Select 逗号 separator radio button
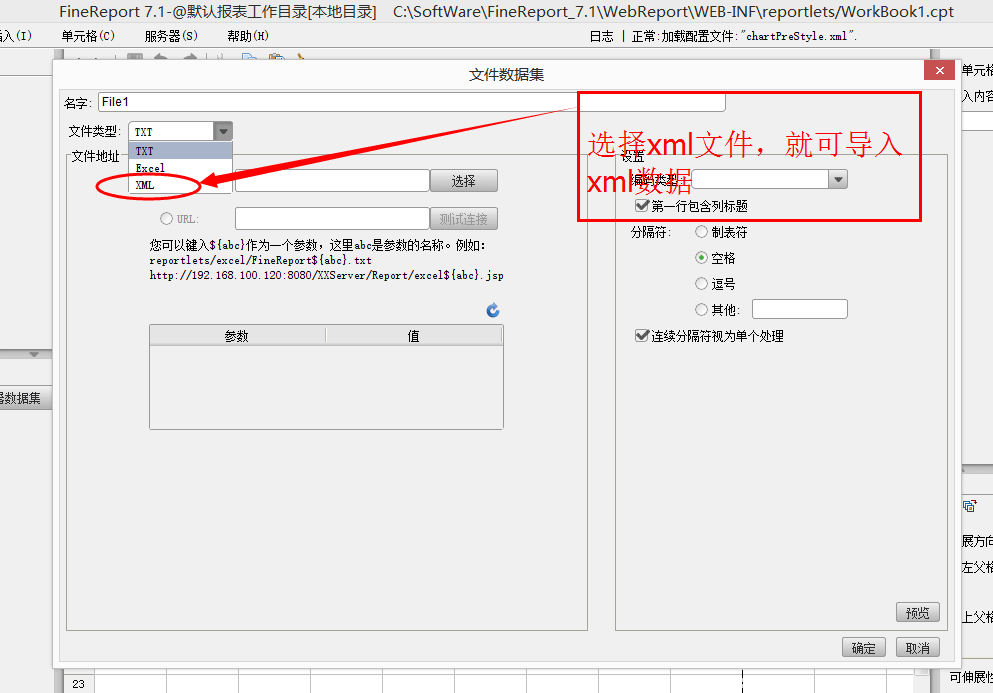Viewport: 993px width, 693px height. [701, 284]
